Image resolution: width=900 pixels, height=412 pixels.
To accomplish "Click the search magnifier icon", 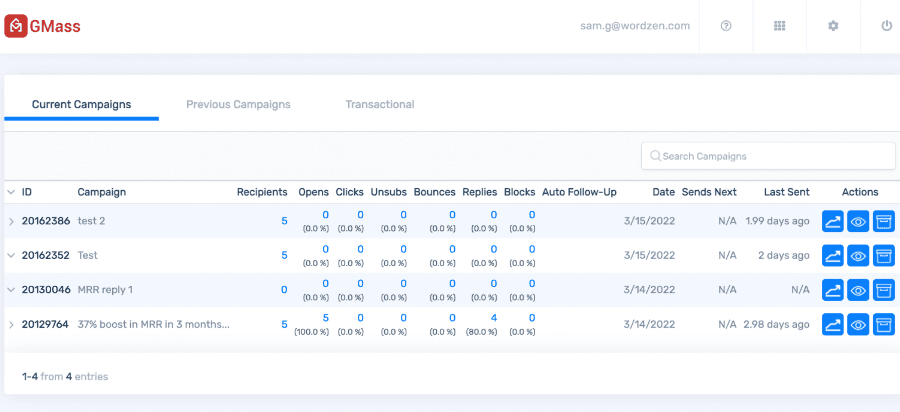I will point(655,156).
